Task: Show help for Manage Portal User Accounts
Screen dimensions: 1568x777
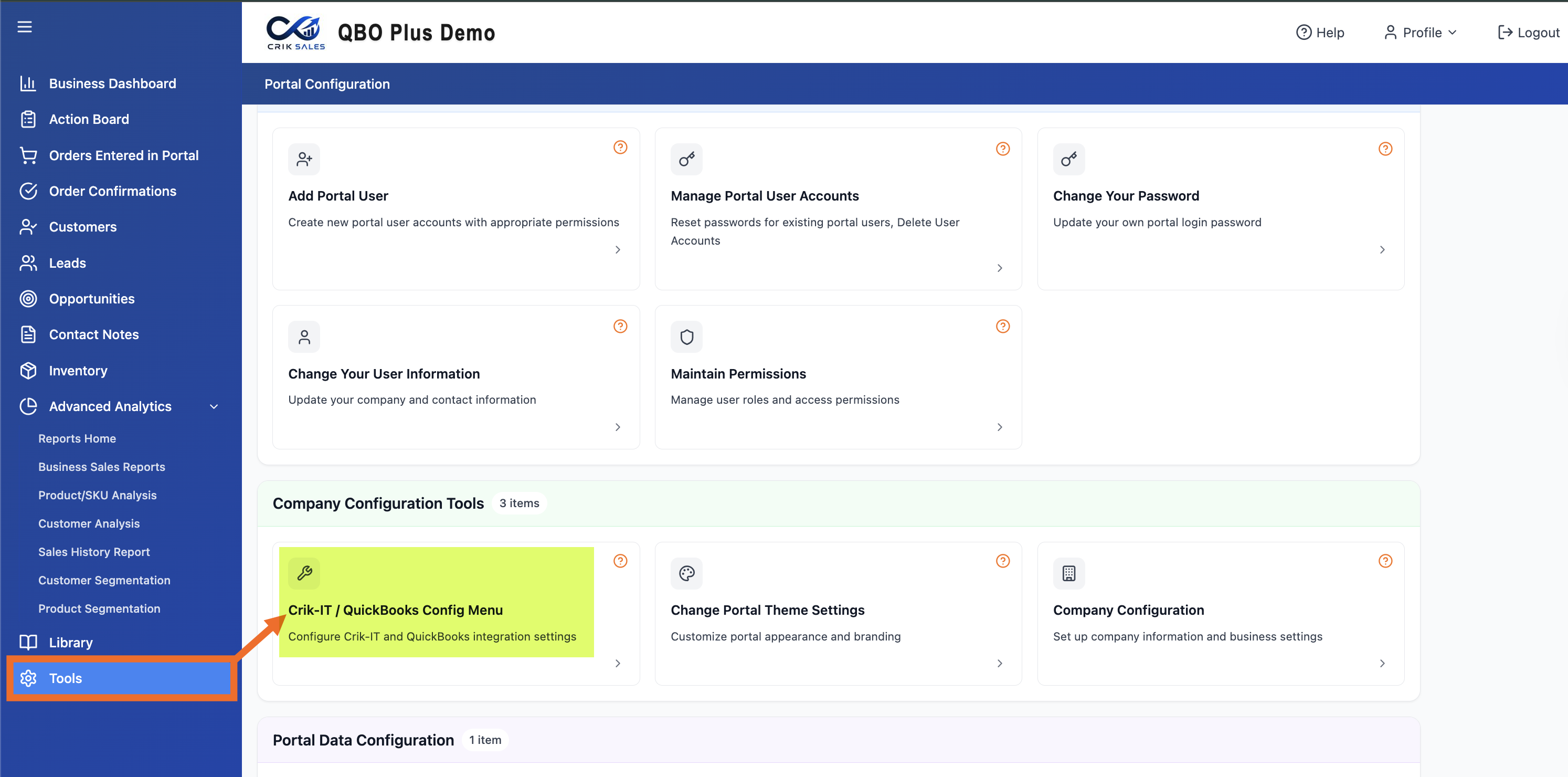Action: click(x=1002, y=149)
